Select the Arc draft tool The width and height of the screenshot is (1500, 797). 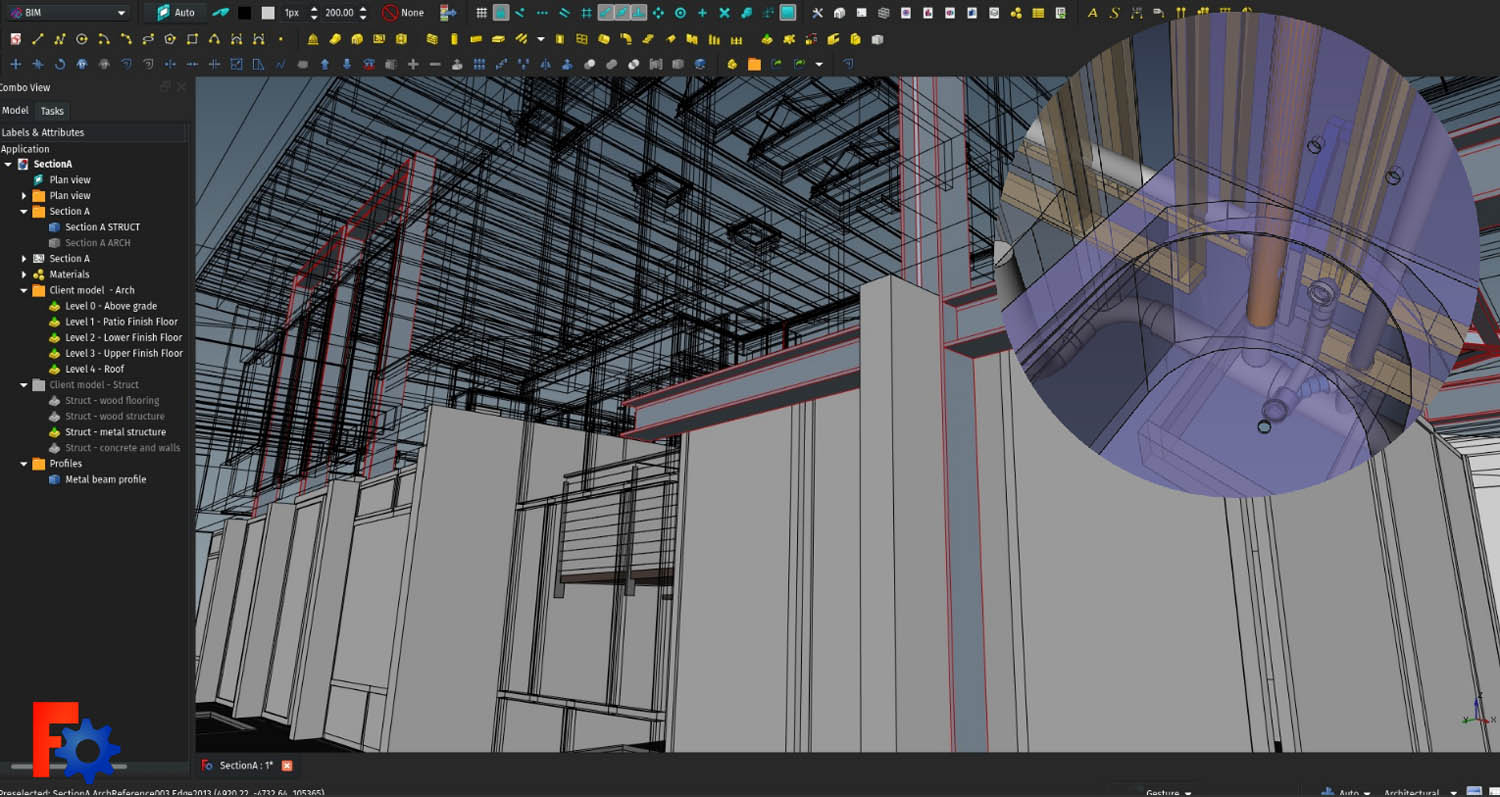(x=104, y=39)
